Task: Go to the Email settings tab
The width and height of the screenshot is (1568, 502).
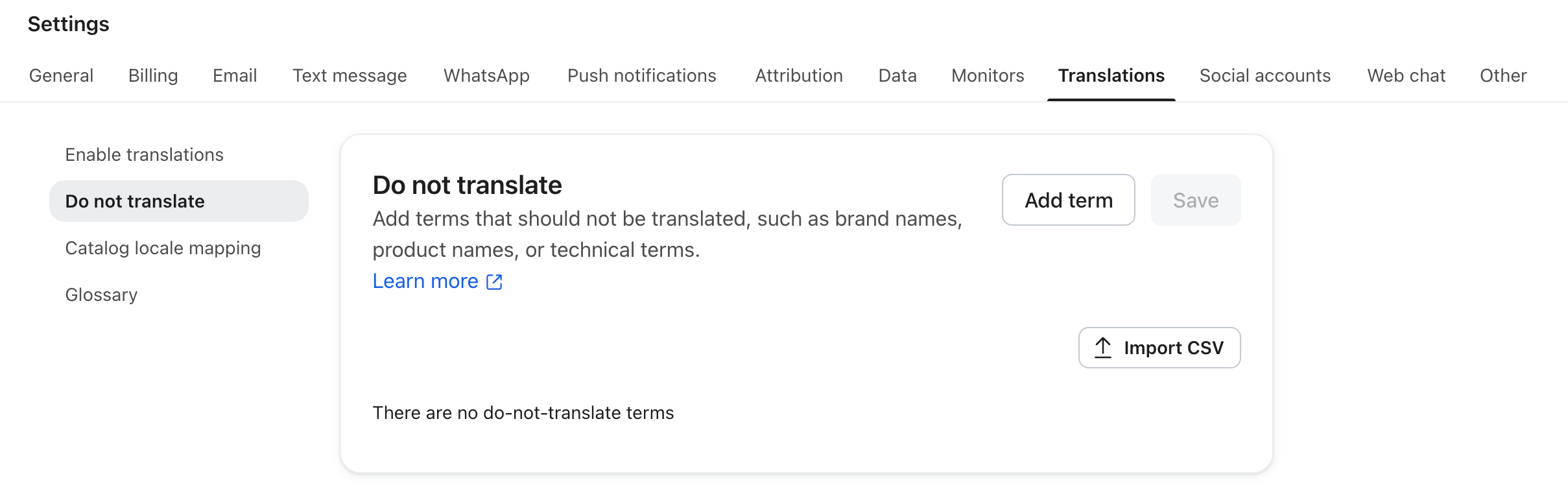Action: tap(235, 75)
